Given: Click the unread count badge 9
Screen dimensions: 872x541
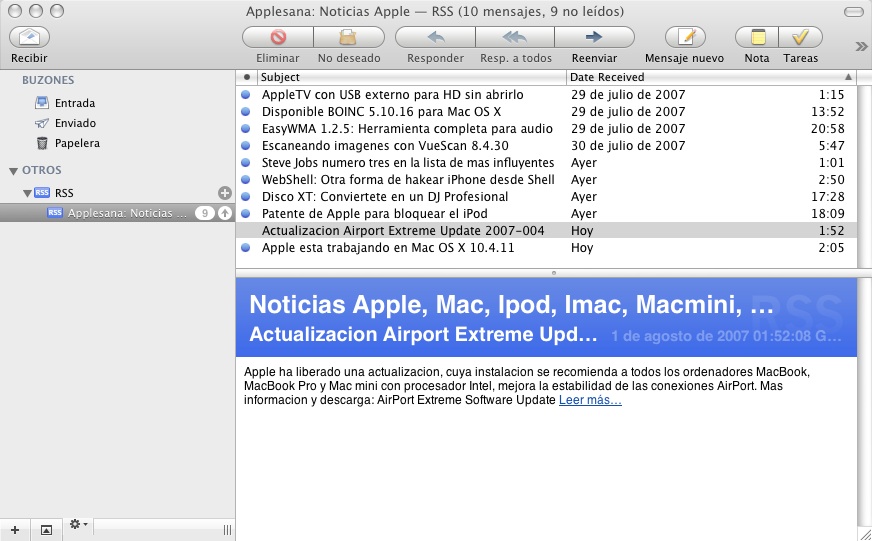Looking at the screenshot, I should pos(205,213).
